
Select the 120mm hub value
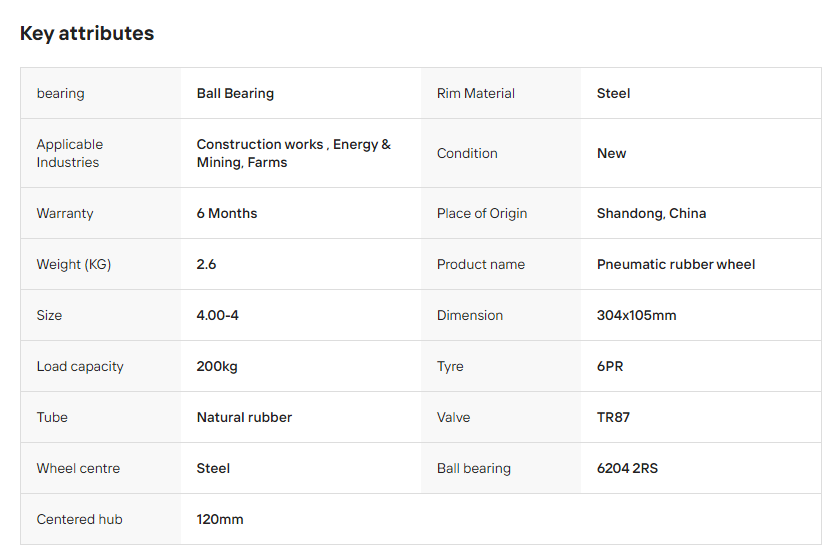(220, 519)
